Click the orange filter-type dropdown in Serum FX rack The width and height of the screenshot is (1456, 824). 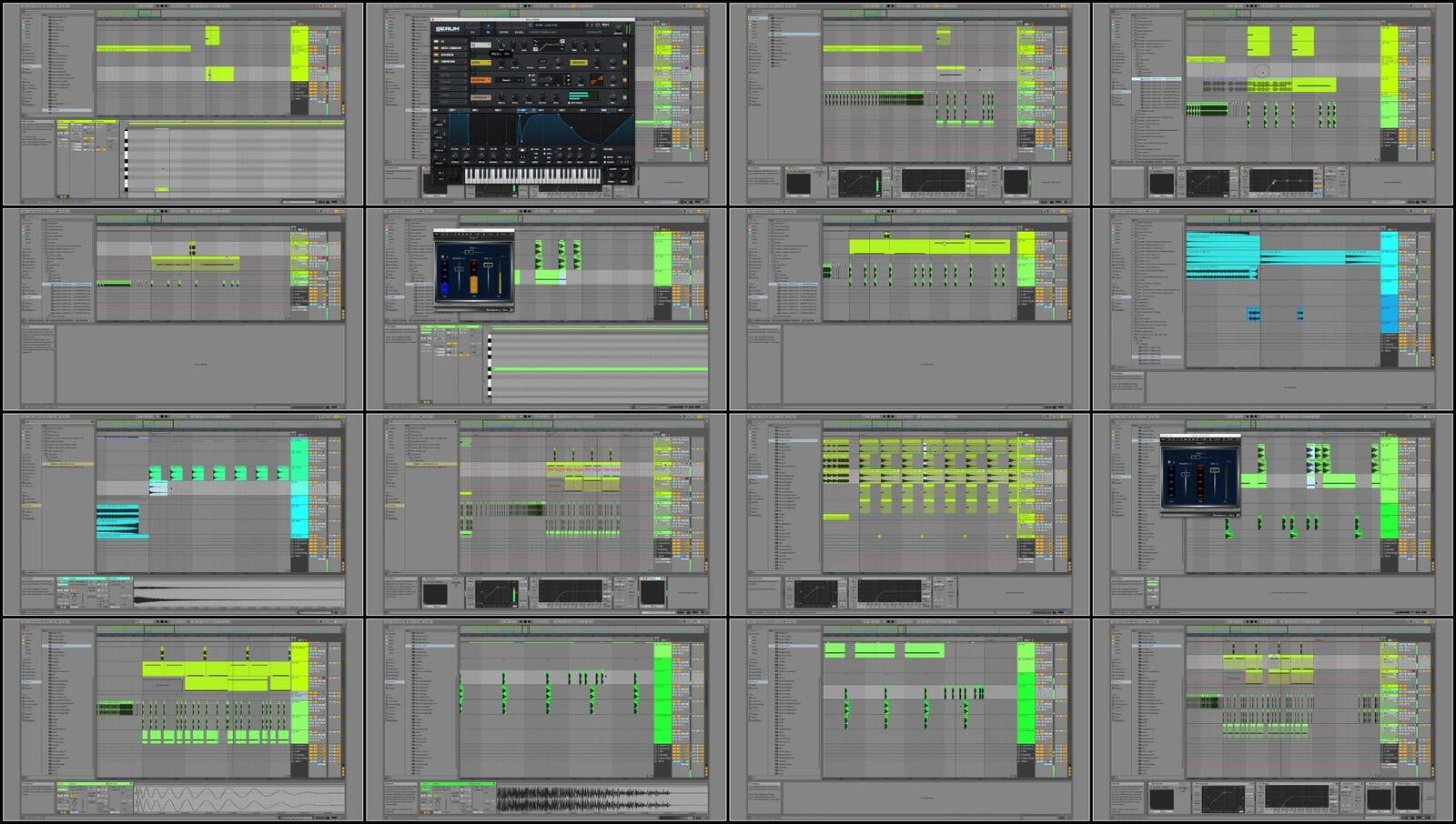[480, 80]
